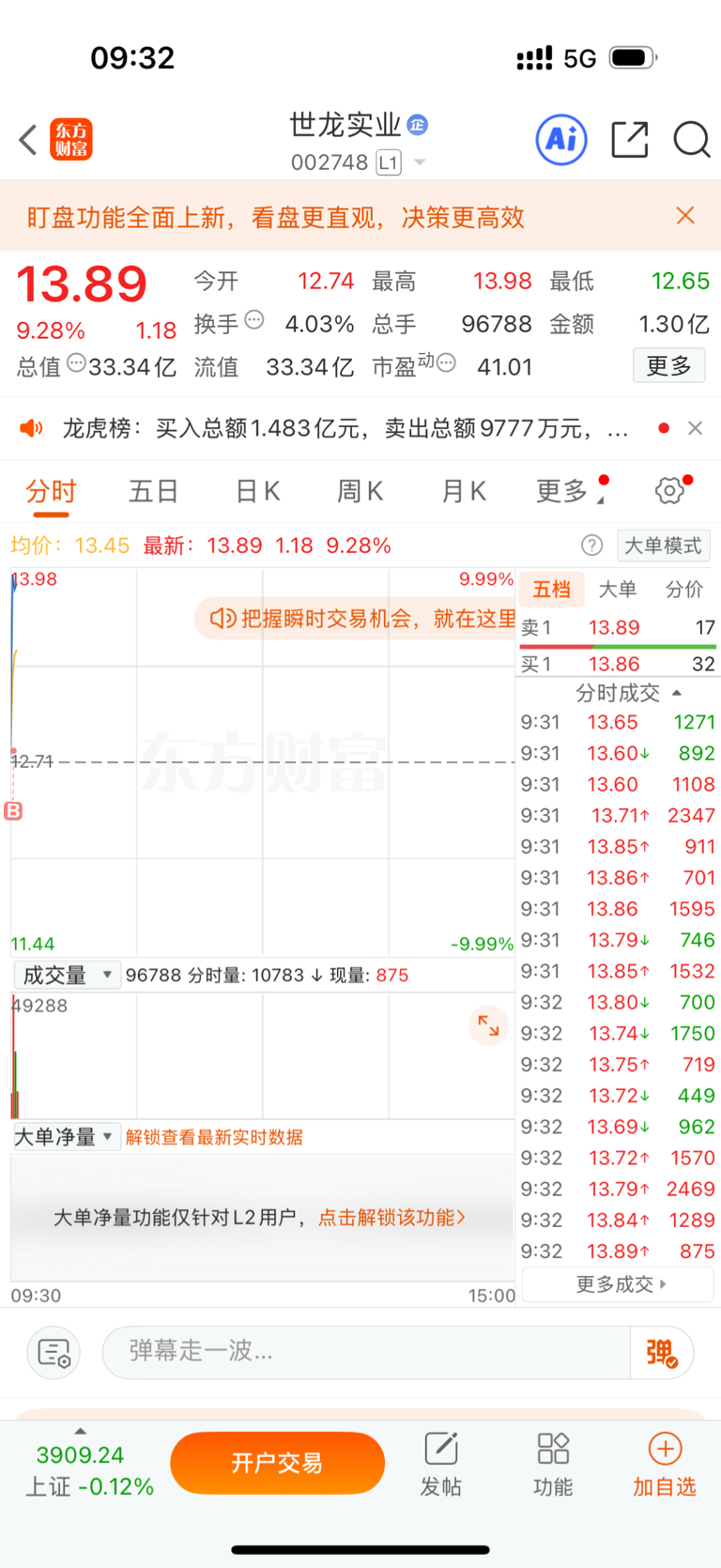Focus the 弹幕走一波 input field
The image size is (721, 1568).
[366, 1353]
